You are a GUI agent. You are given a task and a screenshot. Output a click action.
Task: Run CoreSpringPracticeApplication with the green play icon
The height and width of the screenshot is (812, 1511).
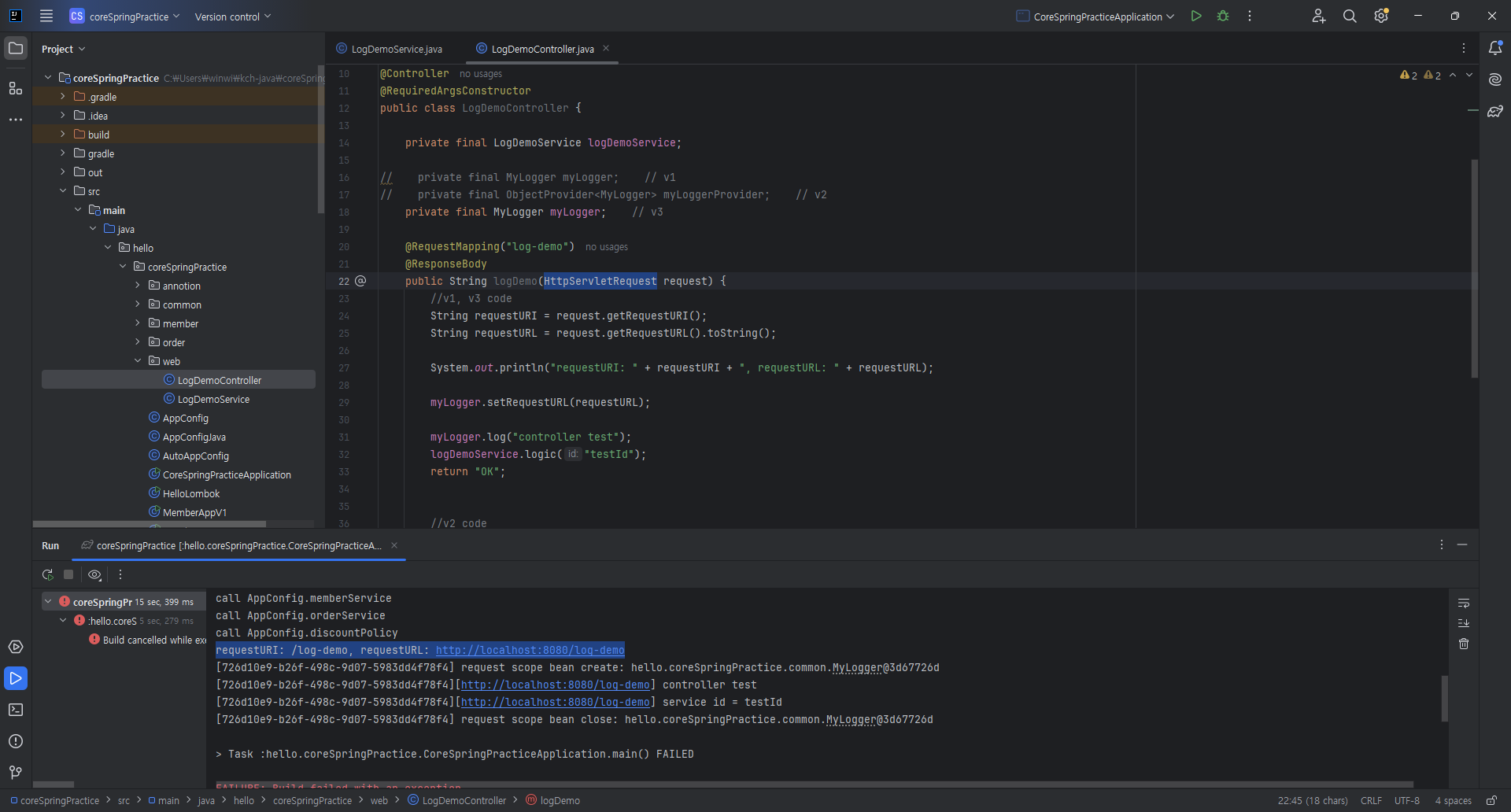click(1196, 16)
